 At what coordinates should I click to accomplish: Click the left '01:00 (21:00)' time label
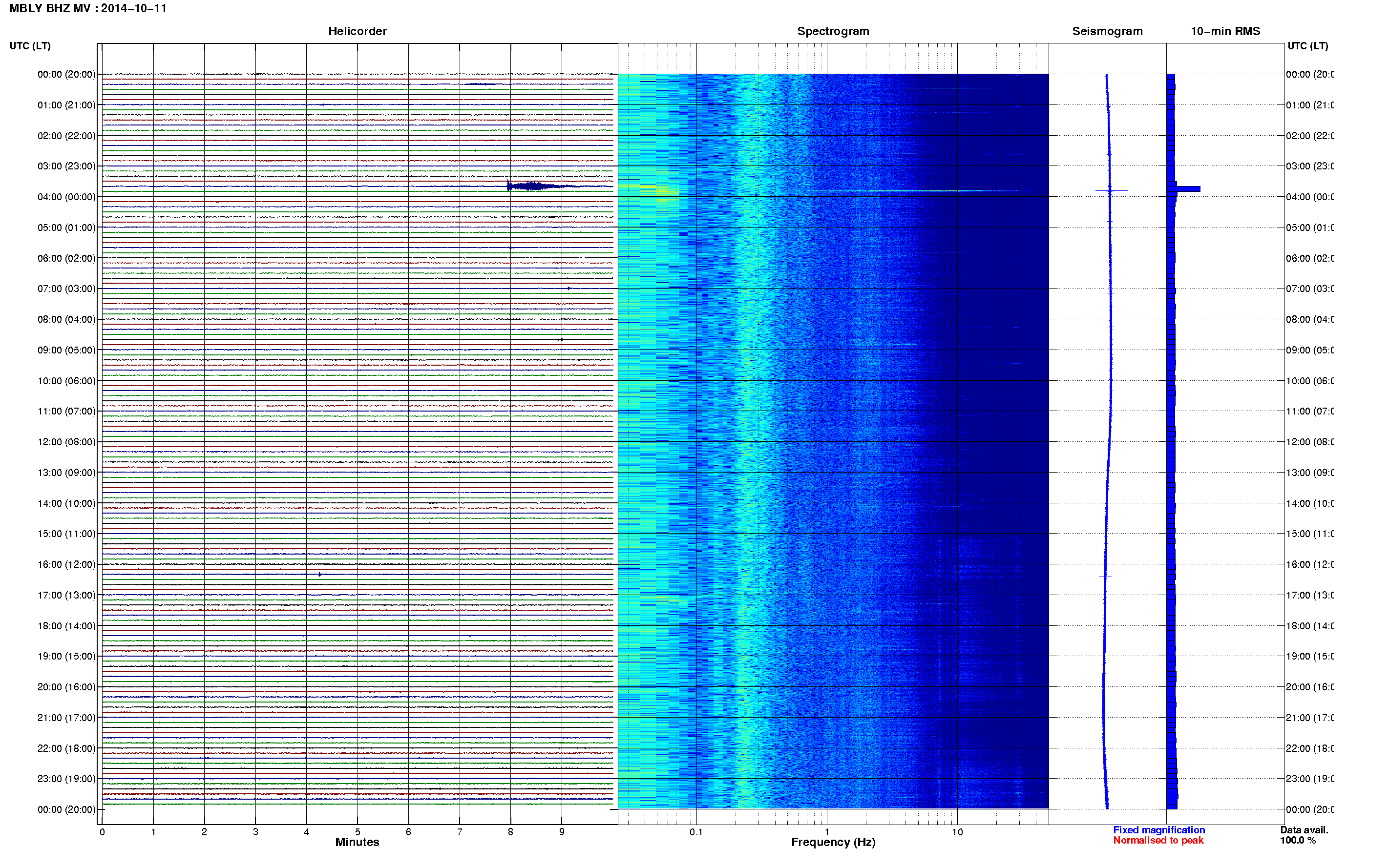[66, 105]
